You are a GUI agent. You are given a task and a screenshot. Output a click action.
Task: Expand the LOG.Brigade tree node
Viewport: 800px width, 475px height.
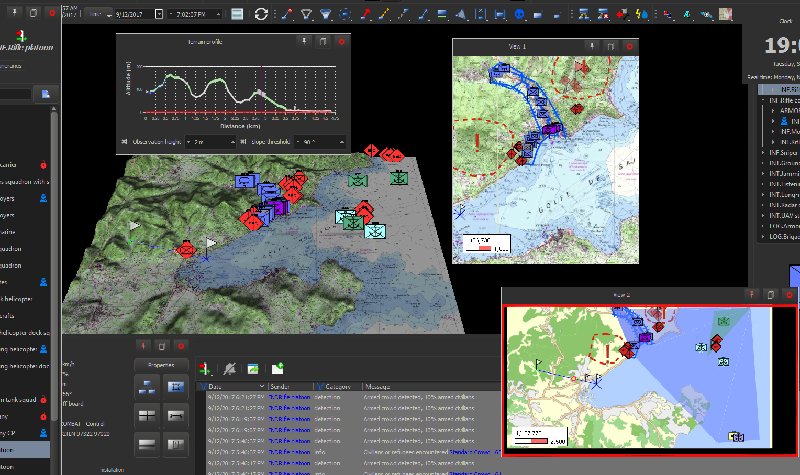pos(763,236)
